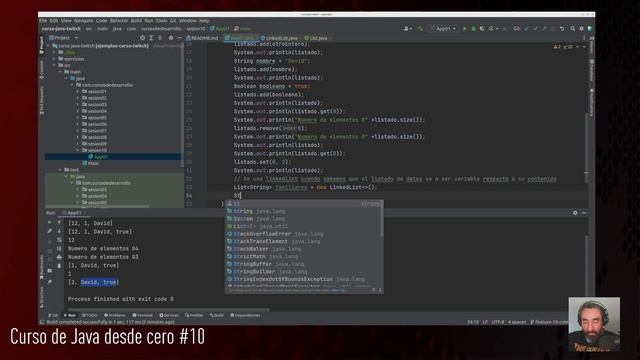Rerun App01 in the Run panel
Screen dimensions: 640x360
(x=50, y=222)
